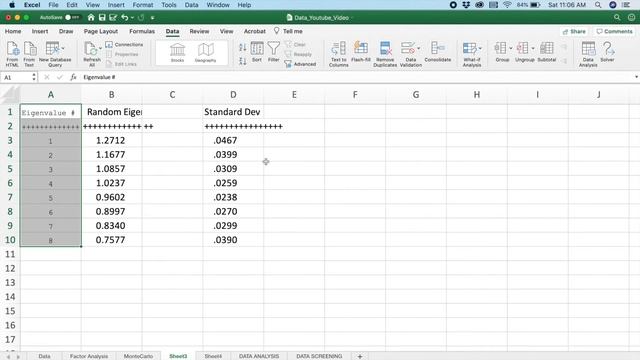Click the insert function fx icon
The image size is (640, 360).
tap(73, 77)
